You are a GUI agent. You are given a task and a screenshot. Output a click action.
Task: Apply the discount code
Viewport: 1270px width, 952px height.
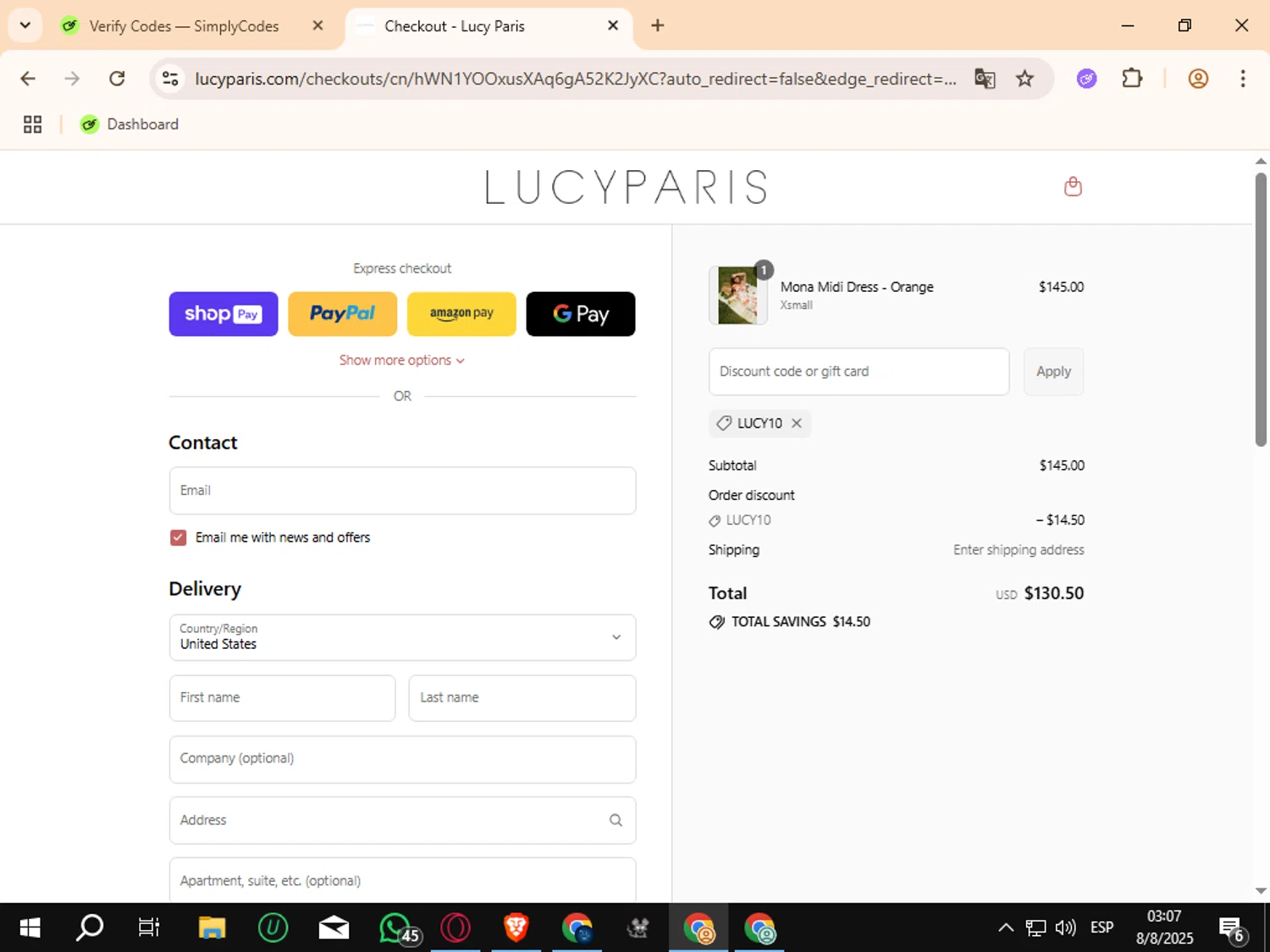tap(1053, 371)
